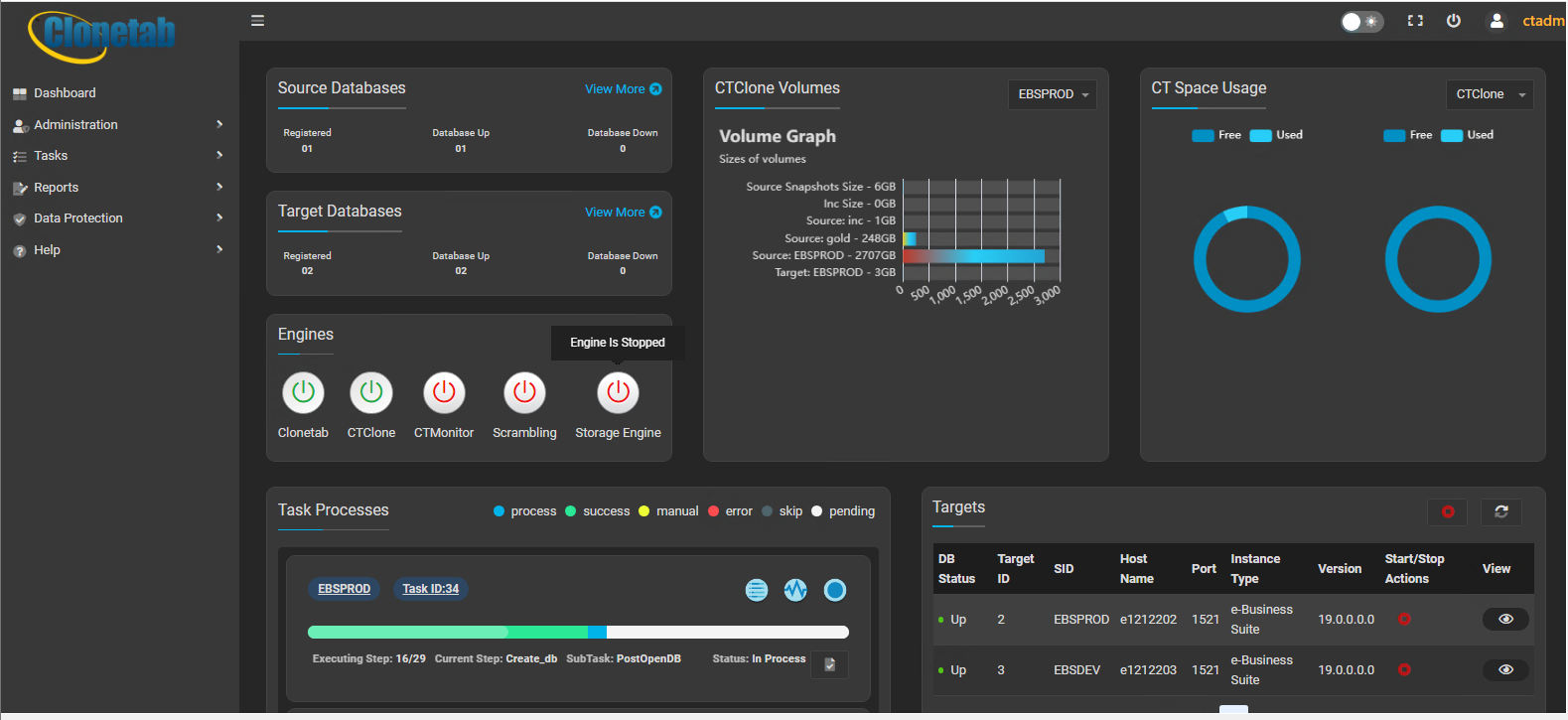Viewport: 1568px width, 720px height.
Task: Click View More for Target Databases
Action: (623, 213)
